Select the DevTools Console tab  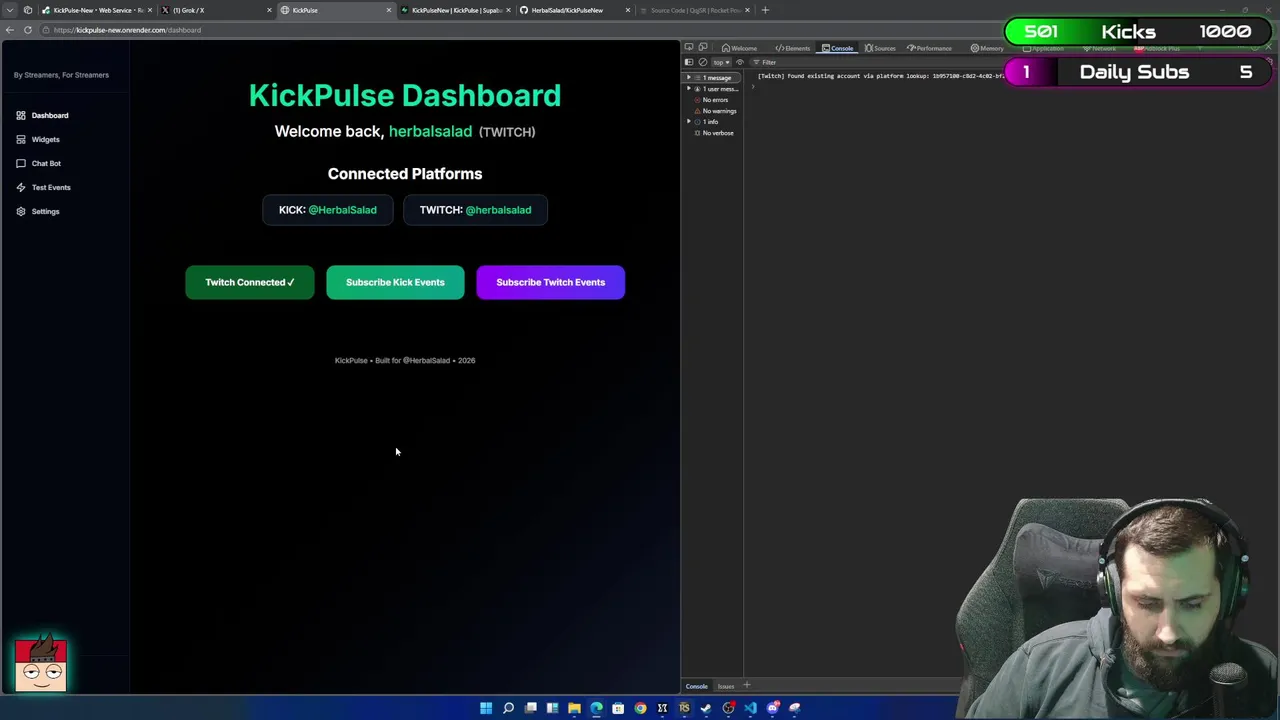838,48
